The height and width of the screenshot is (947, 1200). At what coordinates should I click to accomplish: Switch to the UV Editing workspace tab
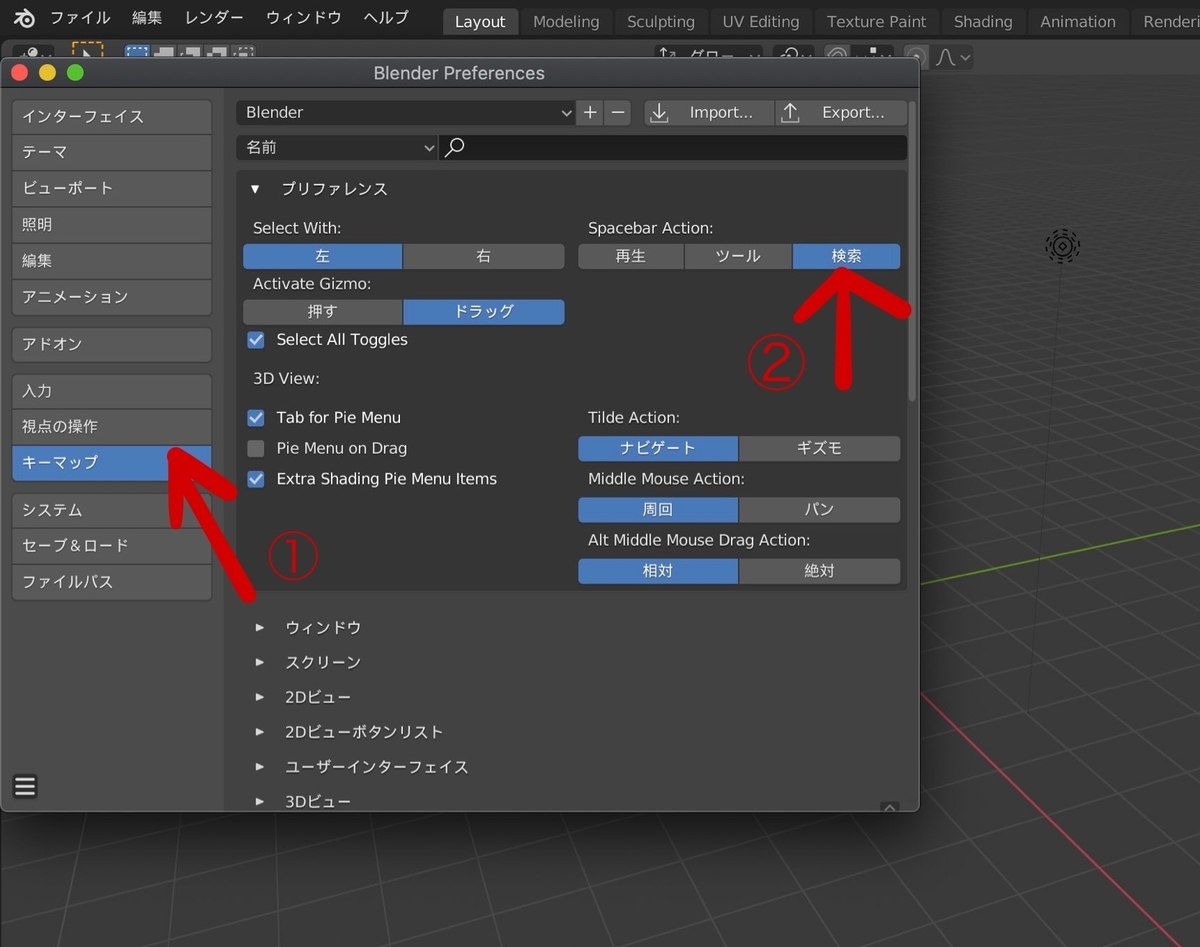tap(761, 21)
